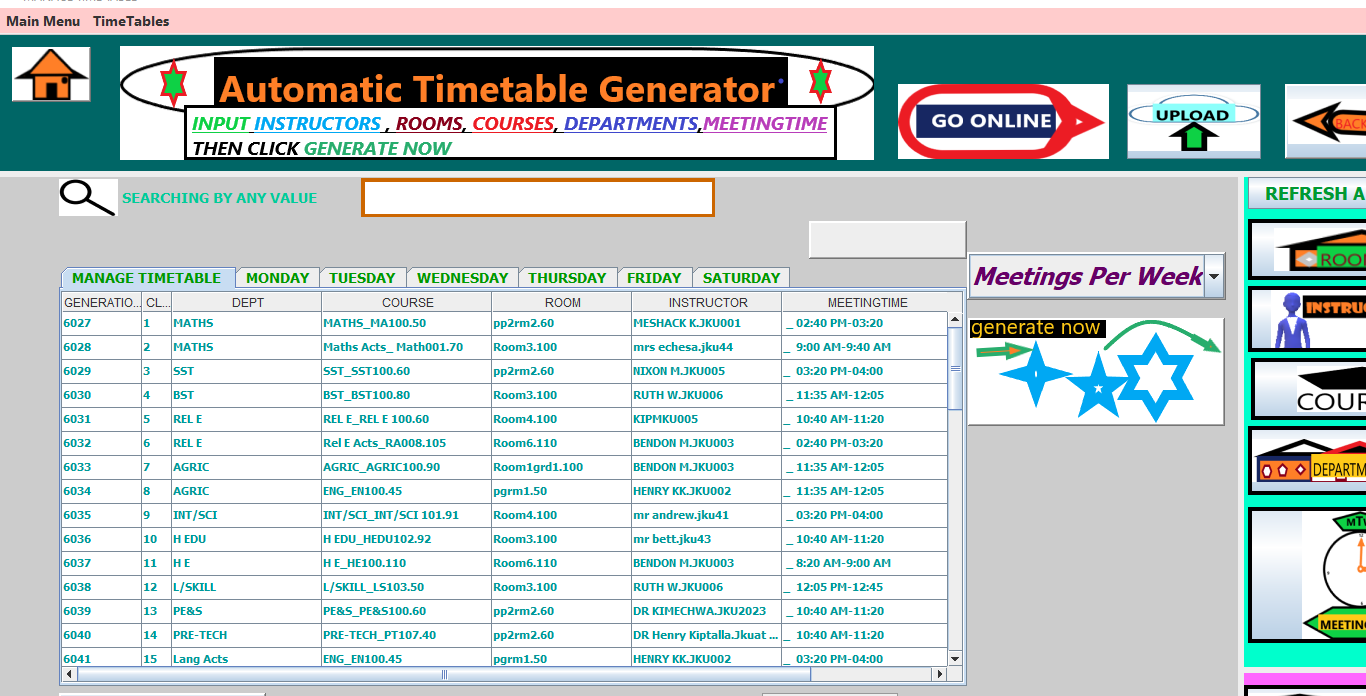Open the TimeTables menu
The height and width of the screenshot is (696, 1366).
pos(131,21)
